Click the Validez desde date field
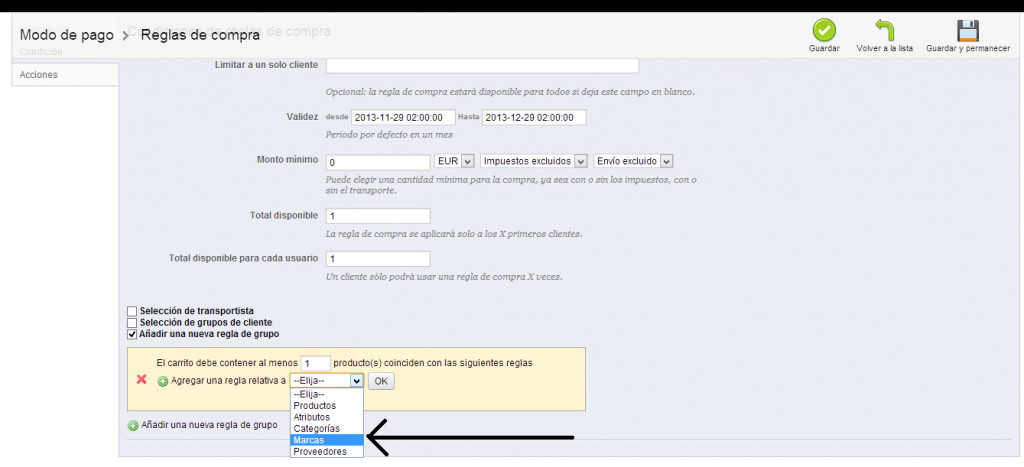1024x467 pixels. pos(403,117)
